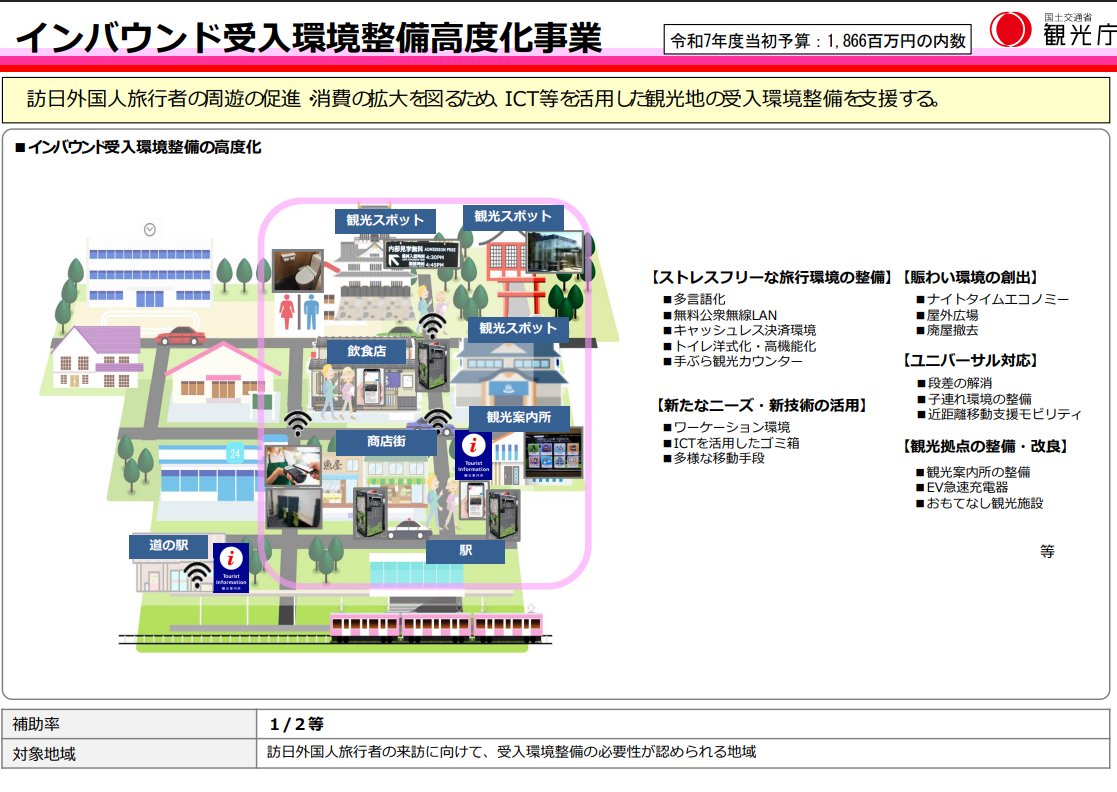The image size is (1117, 792).
Task: Click the bullet おもてなし観光施設
Action: [x=980, y=504]
